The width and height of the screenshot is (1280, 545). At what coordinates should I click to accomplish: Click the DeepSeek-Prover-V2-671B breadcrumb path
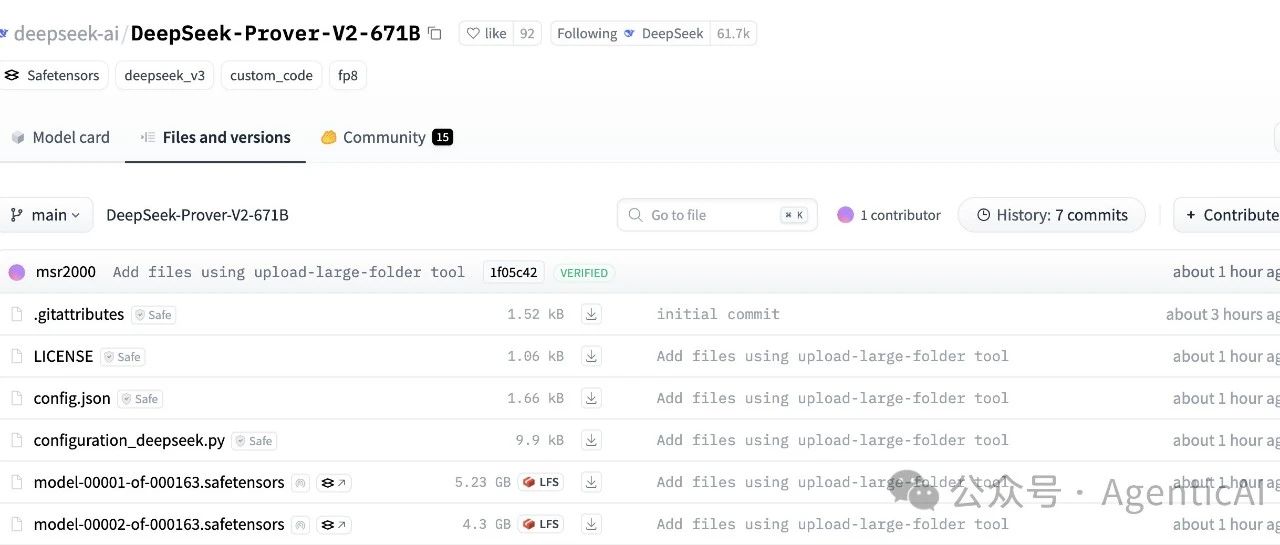pyautogui.click(x=197, y=215)
